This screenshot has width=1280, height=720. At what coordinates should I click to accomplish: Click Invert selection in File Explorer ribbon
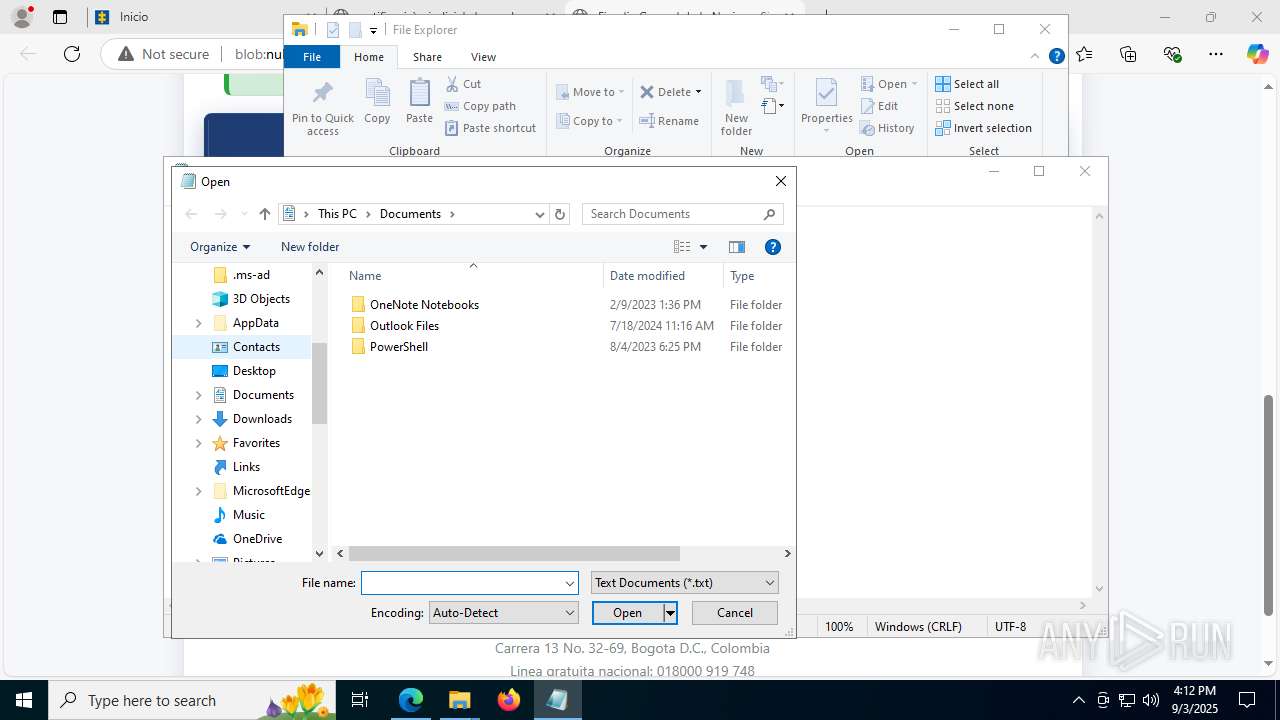983,128
